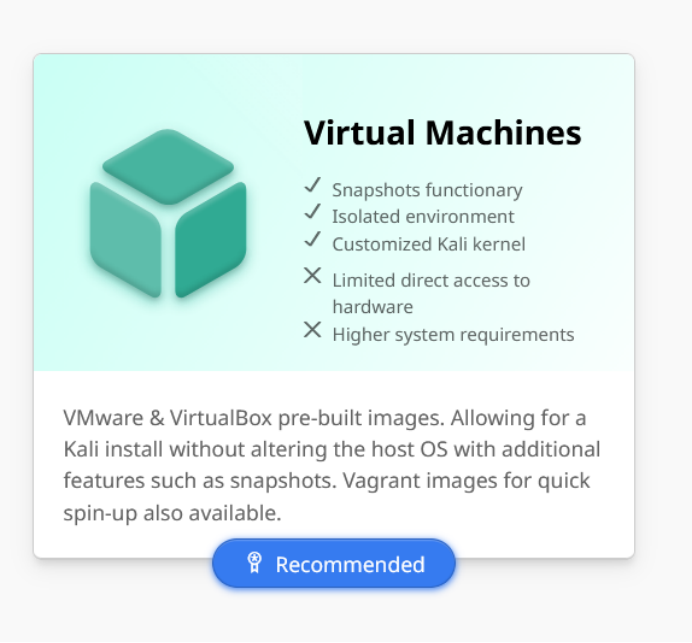Click the checkmark beside Snapshots functionary
Viewport: 692px width, 643px height.
click(x=312, y=185)
